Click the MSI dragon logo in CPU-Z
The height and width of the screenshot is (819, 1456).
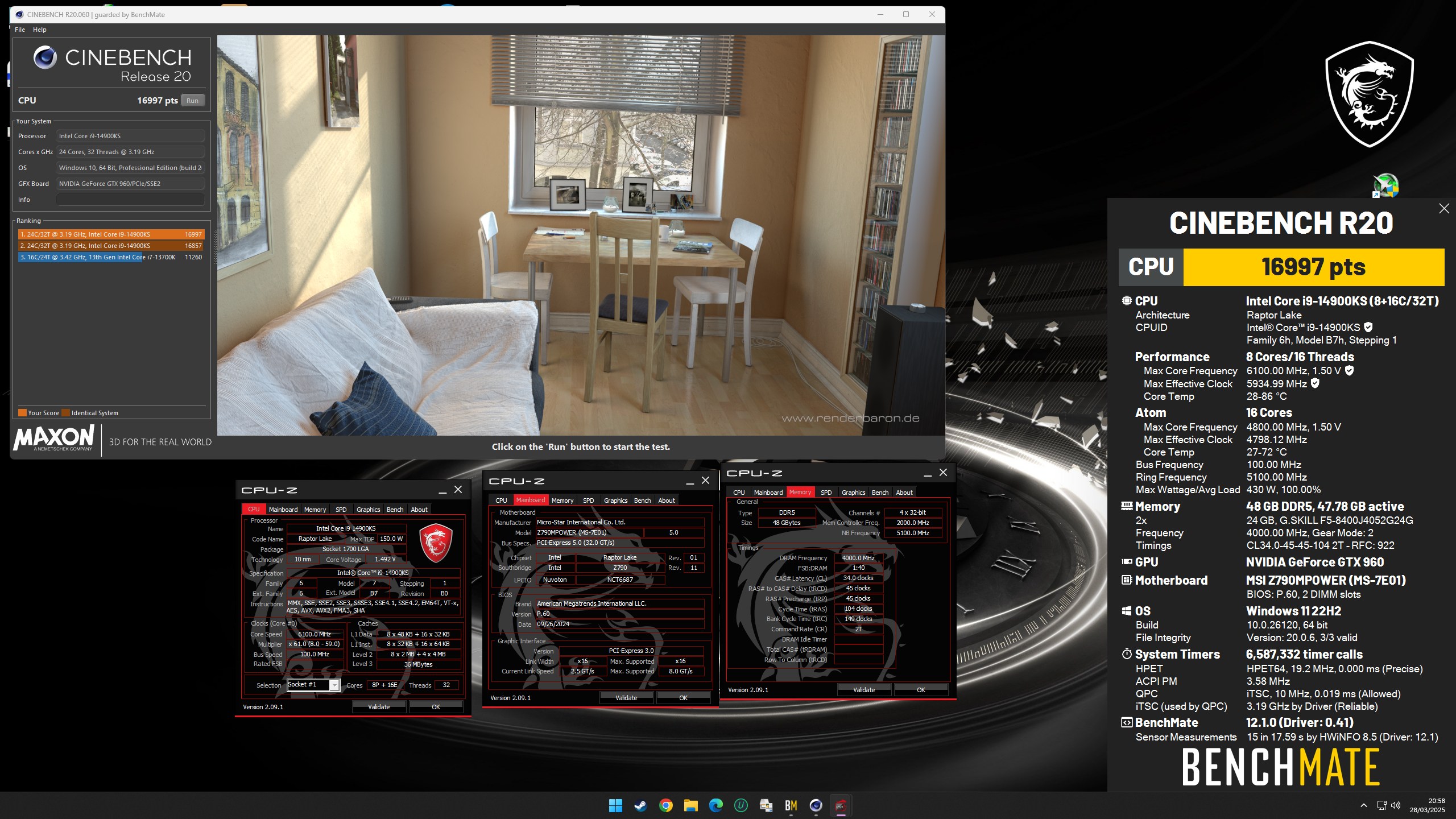[x=436, y=543]
